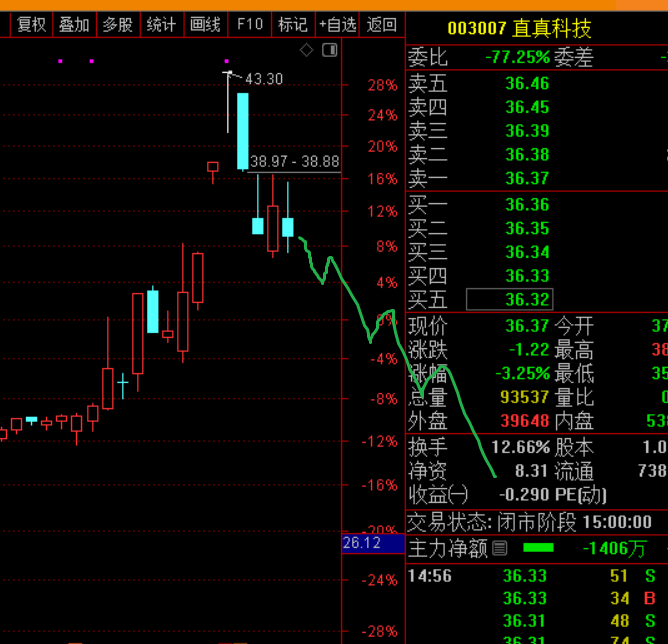The height and width of the screenshot is (644, 668).
Task: Select 卖四 price 36.45
Action: pyautogui.click(x=527, y=107)
